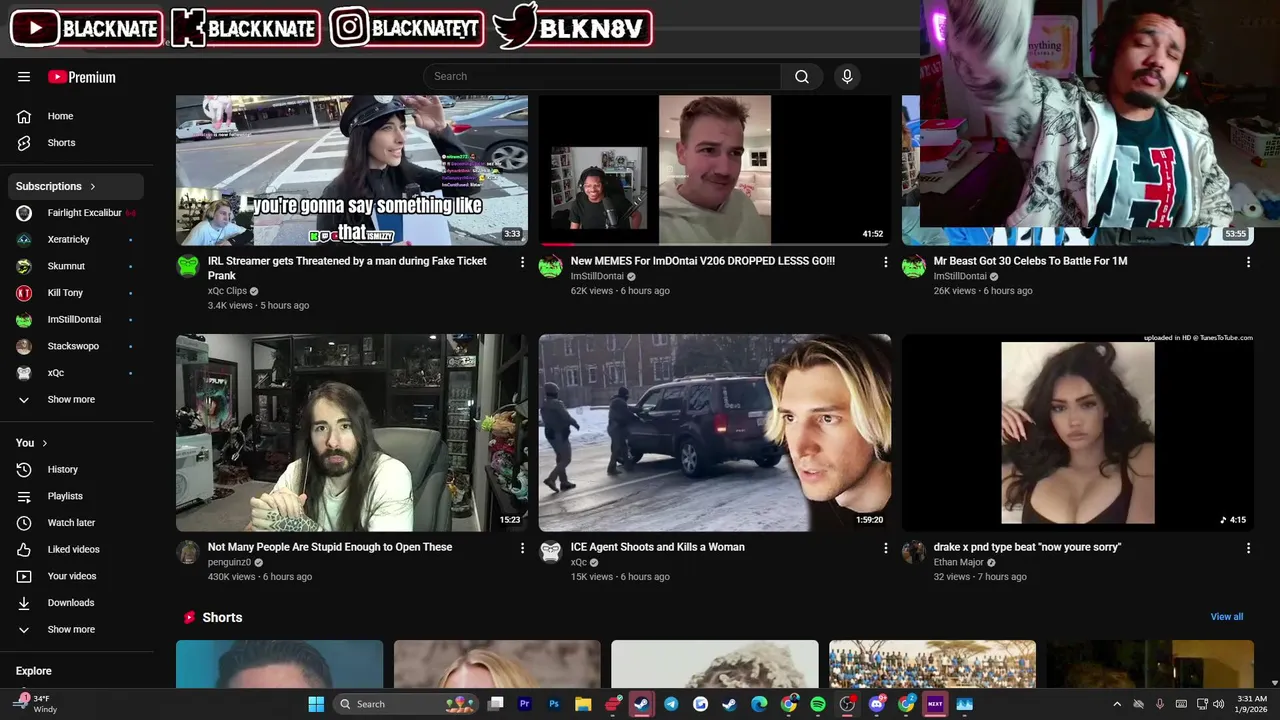1280x720 pixels.
Task: Click Ethan Major channel avatar
Action: click(x=914, y=552)
